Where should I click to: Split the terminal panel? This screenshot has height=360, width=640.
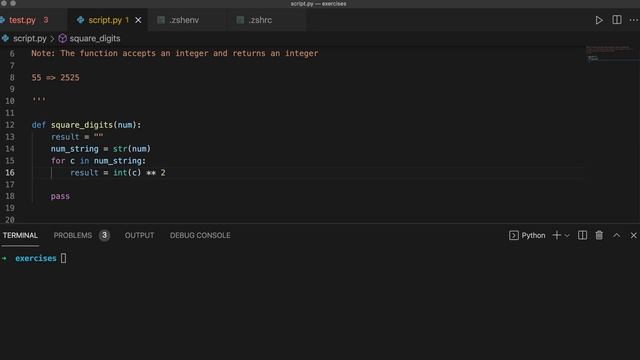582,236
